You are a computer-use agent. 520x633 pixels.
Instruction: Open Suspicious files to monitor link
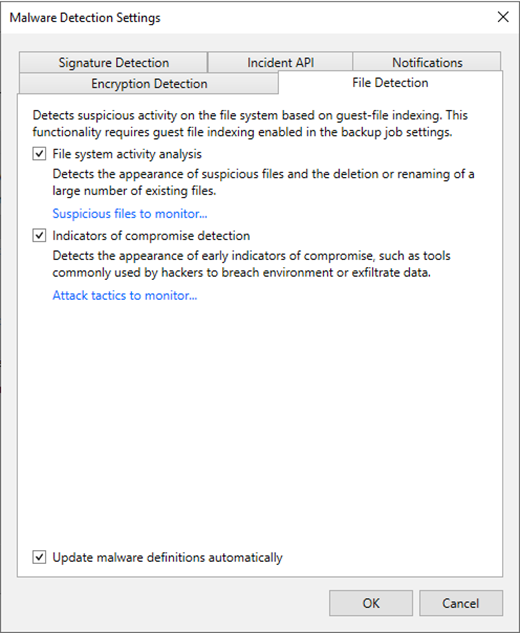pyautogui.click(x=130, y=214)
